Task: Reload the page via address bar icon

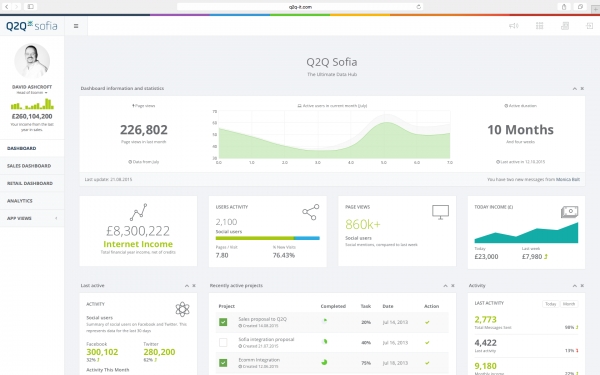Action: [x=419, y=7]
